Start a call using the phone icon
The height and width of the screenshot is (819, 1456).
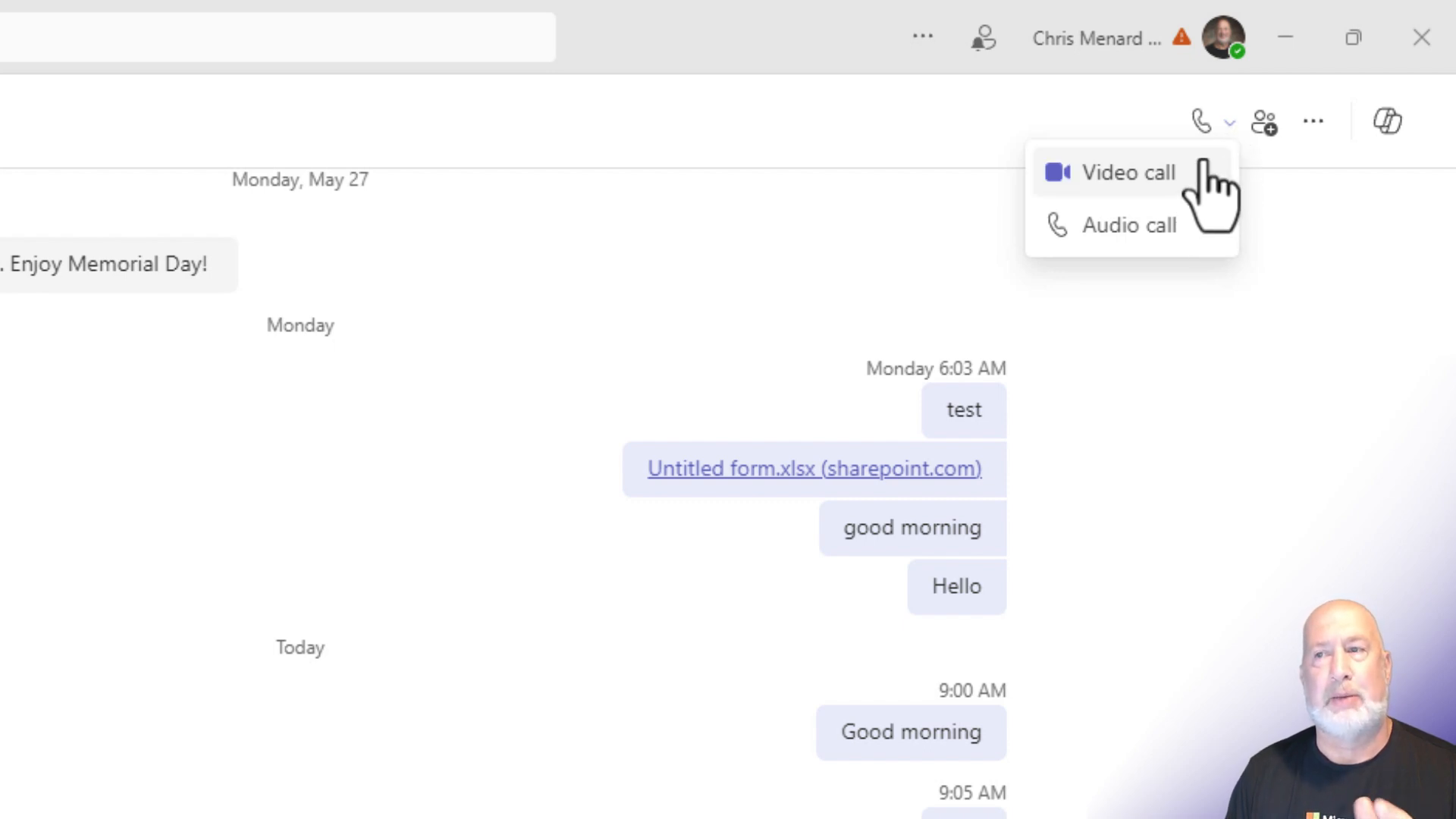(1201, 121)
